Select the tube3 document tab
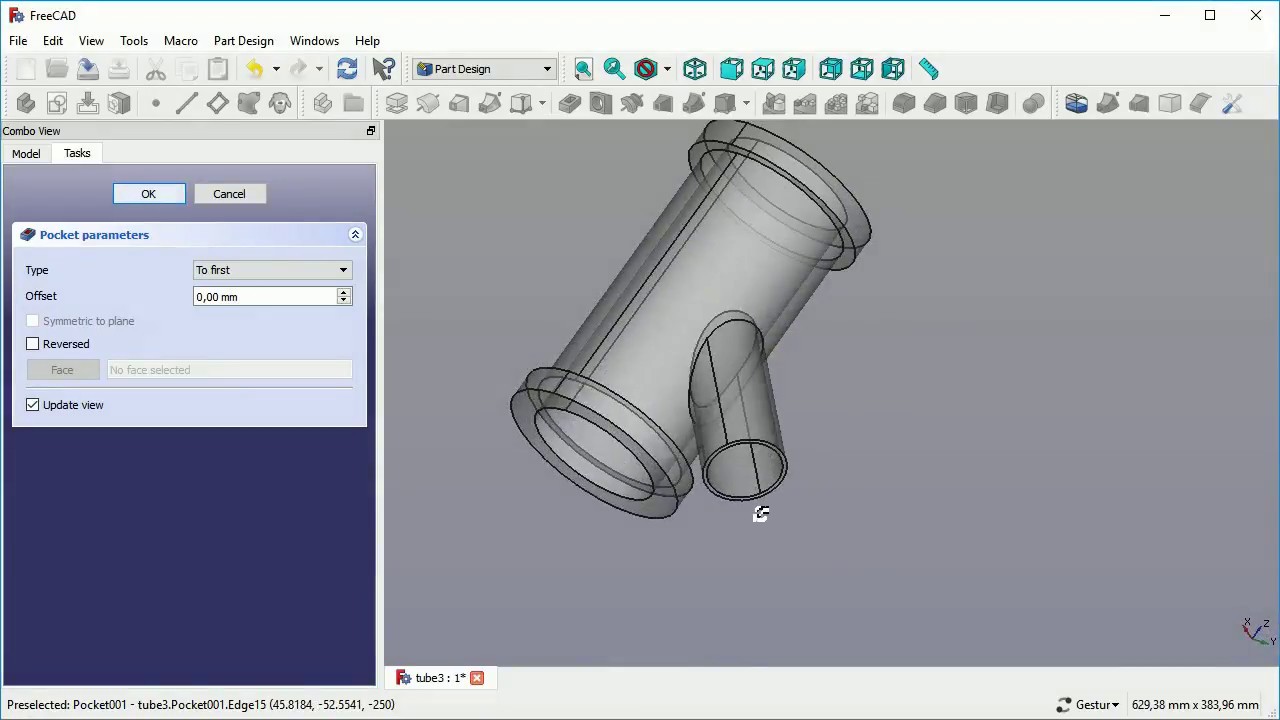1280x720 pixels. [440, 678]
